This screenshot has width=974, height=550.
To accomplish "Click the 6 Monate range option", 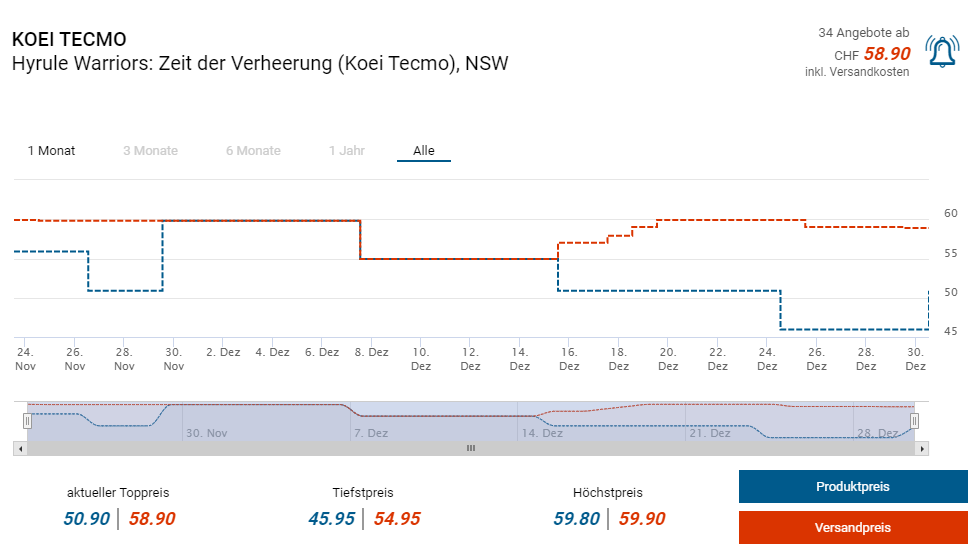I will [253, 151].
